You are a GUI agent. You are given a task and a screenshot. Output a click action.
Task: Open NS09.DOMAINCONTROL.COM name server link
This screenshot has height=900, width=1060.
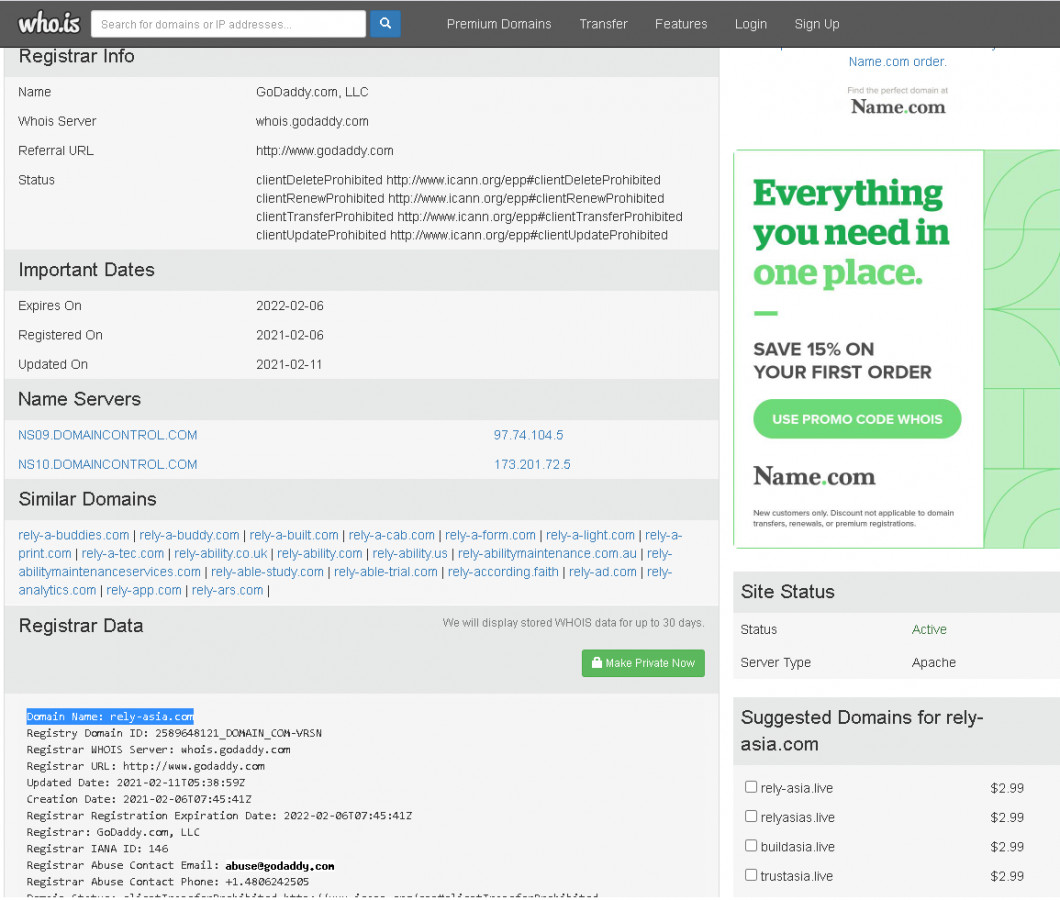[x=107, y=435]
